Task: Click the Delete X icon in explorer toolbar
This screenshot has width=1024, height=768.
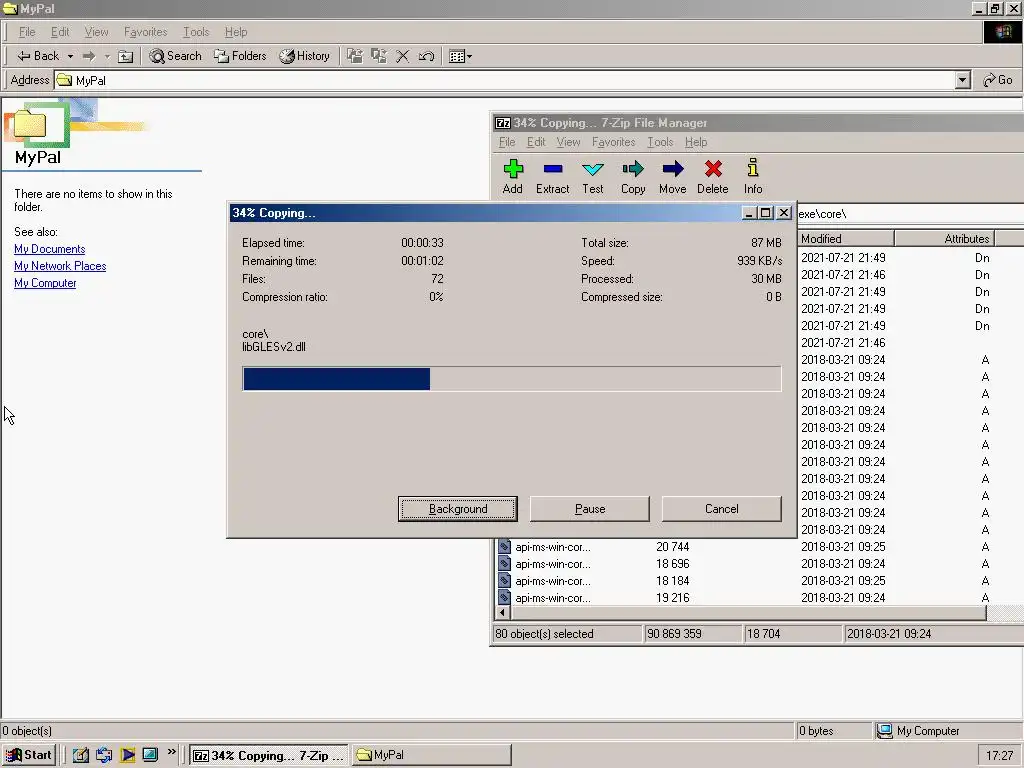Action: tap(402, 57)
